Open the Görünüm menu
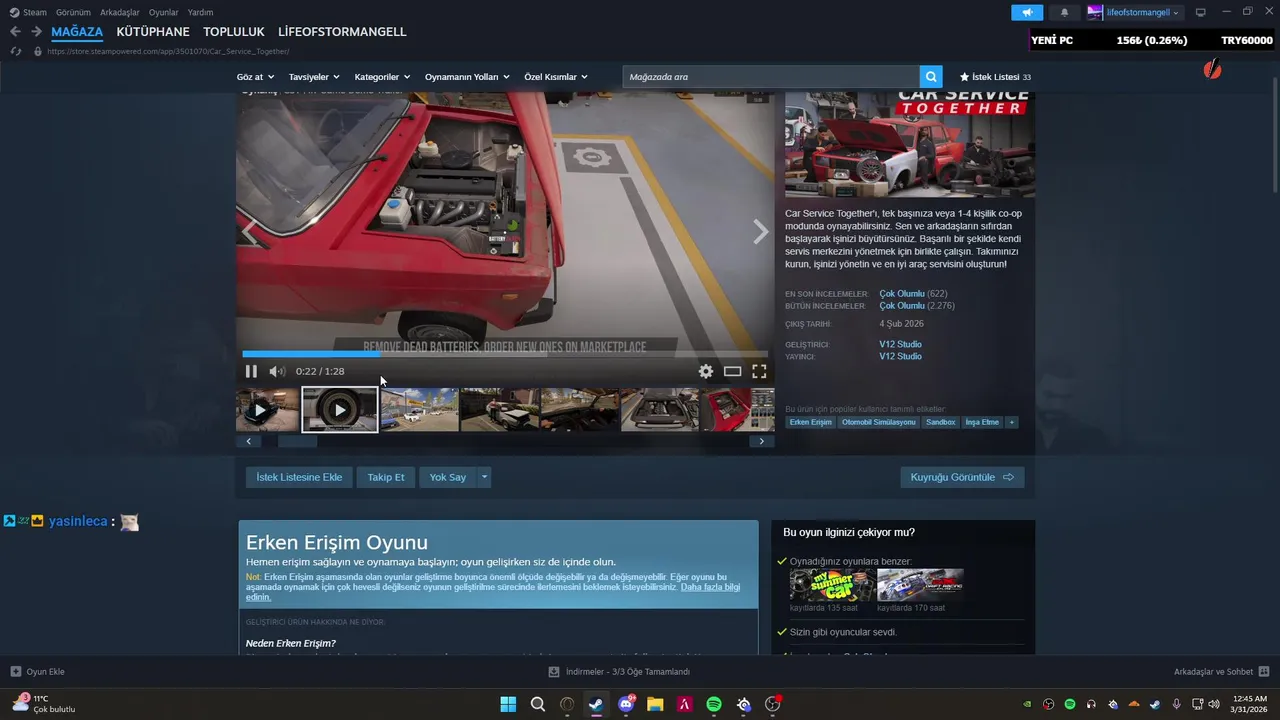Viewport: 1280px width, 720px height. pos(73,12)
